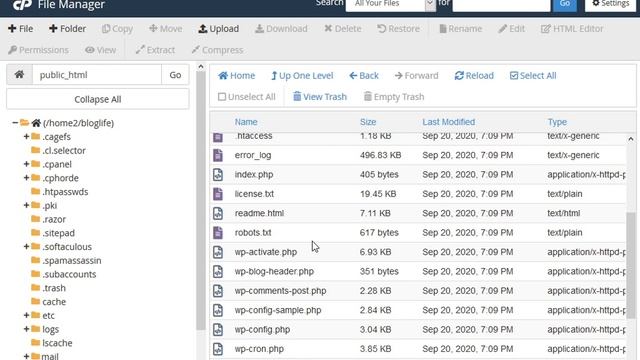The width and height of the screenshot is (640, 360).
Task: Select the license.txt file name
Action: tap(254, 194)
